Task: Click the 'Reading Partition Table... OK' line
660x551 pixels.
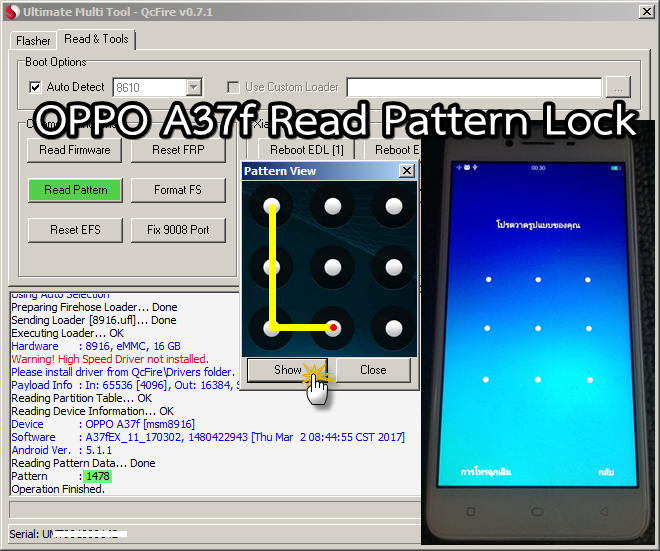Action: (x=82, y=398)
